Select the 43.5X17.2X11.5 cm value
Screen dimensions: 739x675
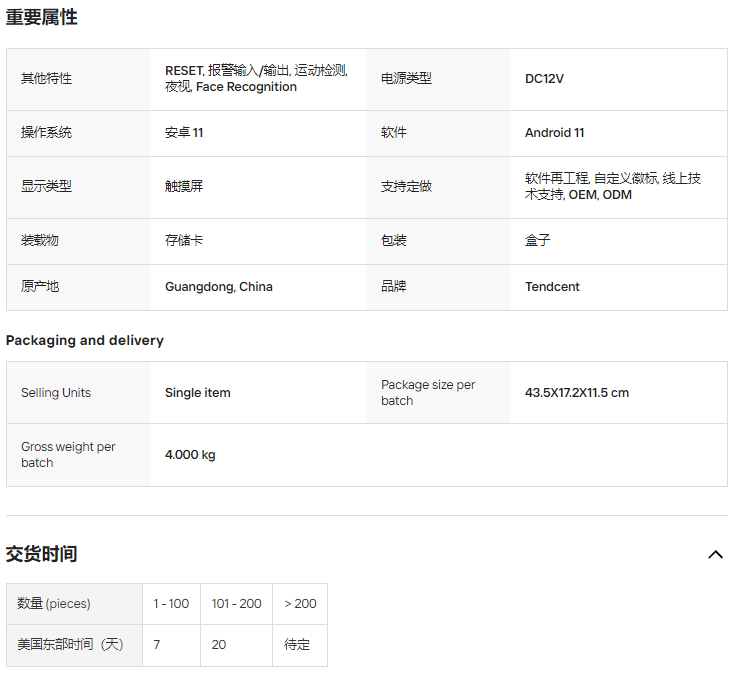click(x=577, y=393)
